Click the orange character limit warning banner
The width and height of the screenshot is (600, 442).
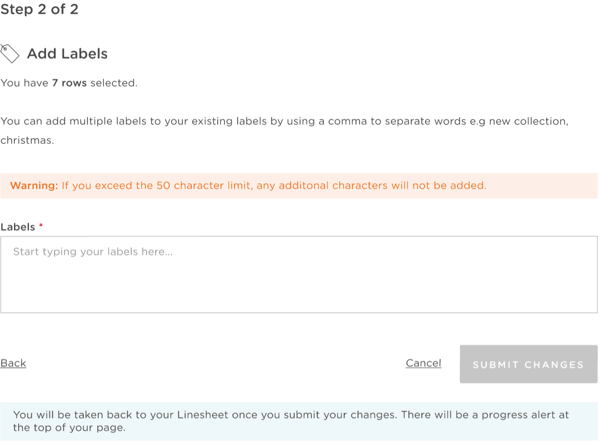click(299, 186)
